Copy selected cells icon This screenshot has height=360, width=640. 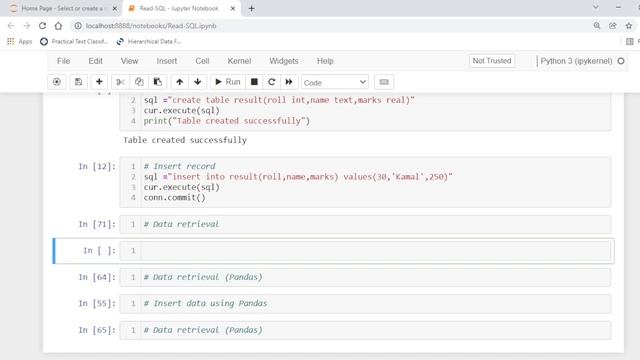point(139,82)
